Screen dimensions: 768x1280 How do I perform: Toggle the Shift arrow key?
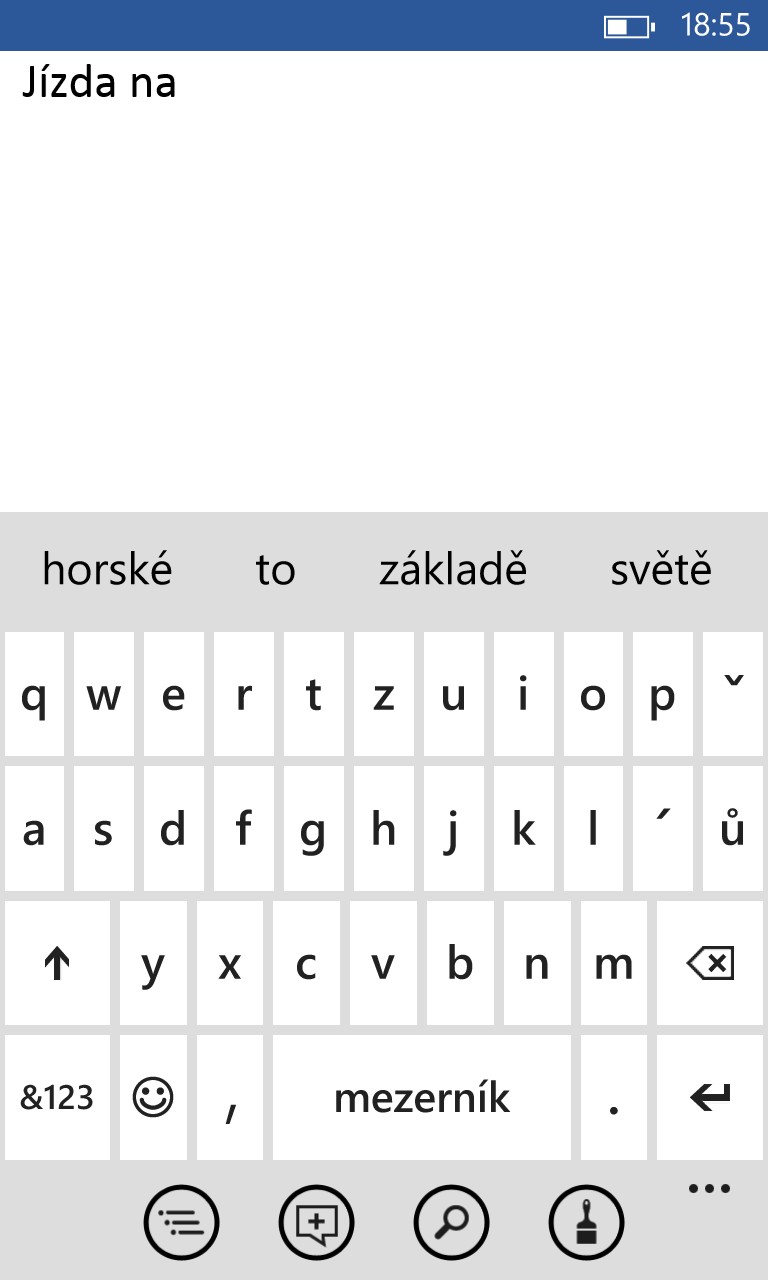click(57, 964)
